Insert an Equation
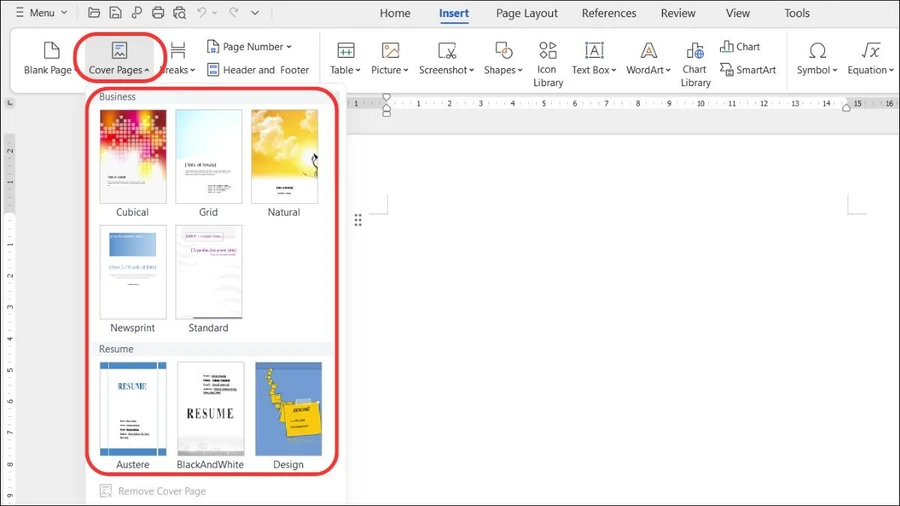The width and height of the screenshot is (900, 506). coord(871,58)
